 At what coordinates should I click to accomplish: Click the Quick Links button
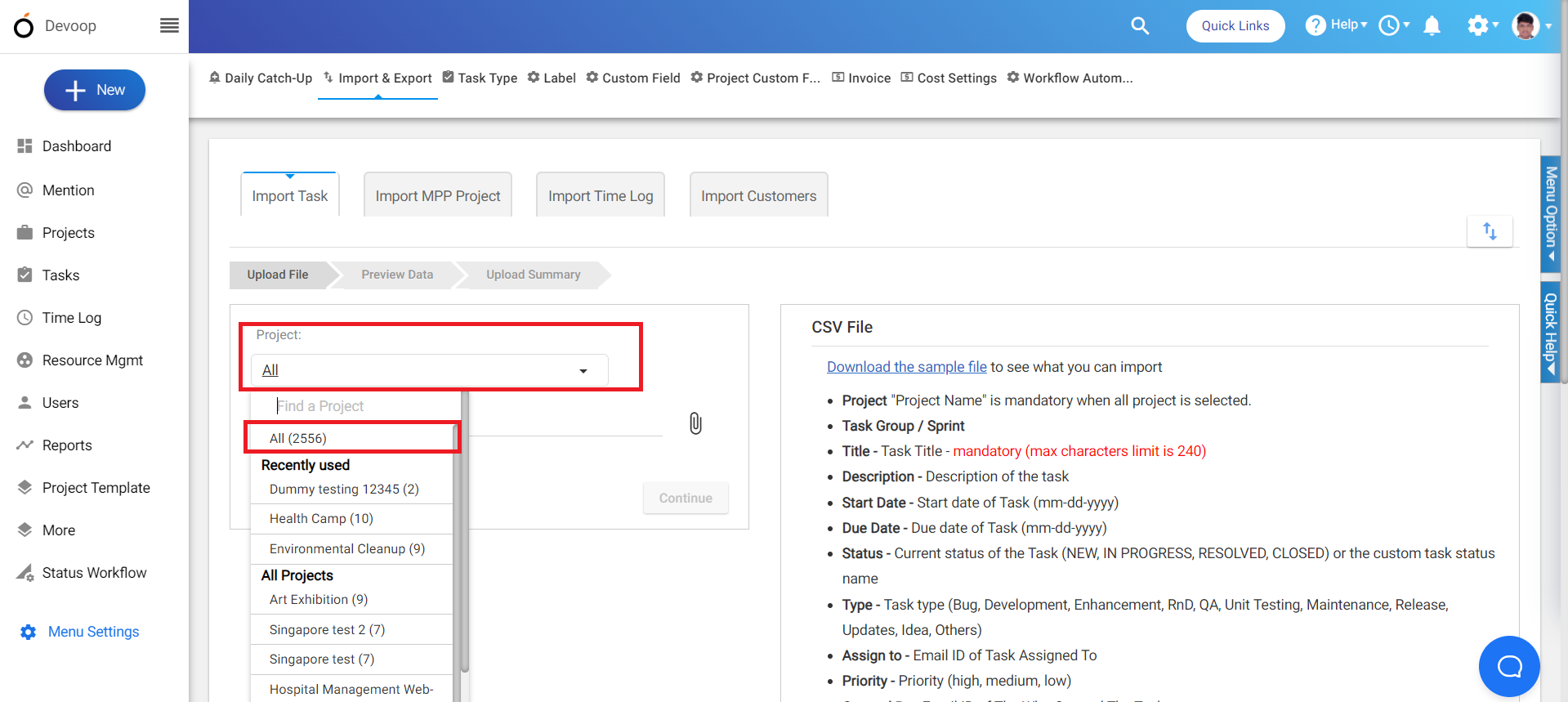coord(1235,26)
